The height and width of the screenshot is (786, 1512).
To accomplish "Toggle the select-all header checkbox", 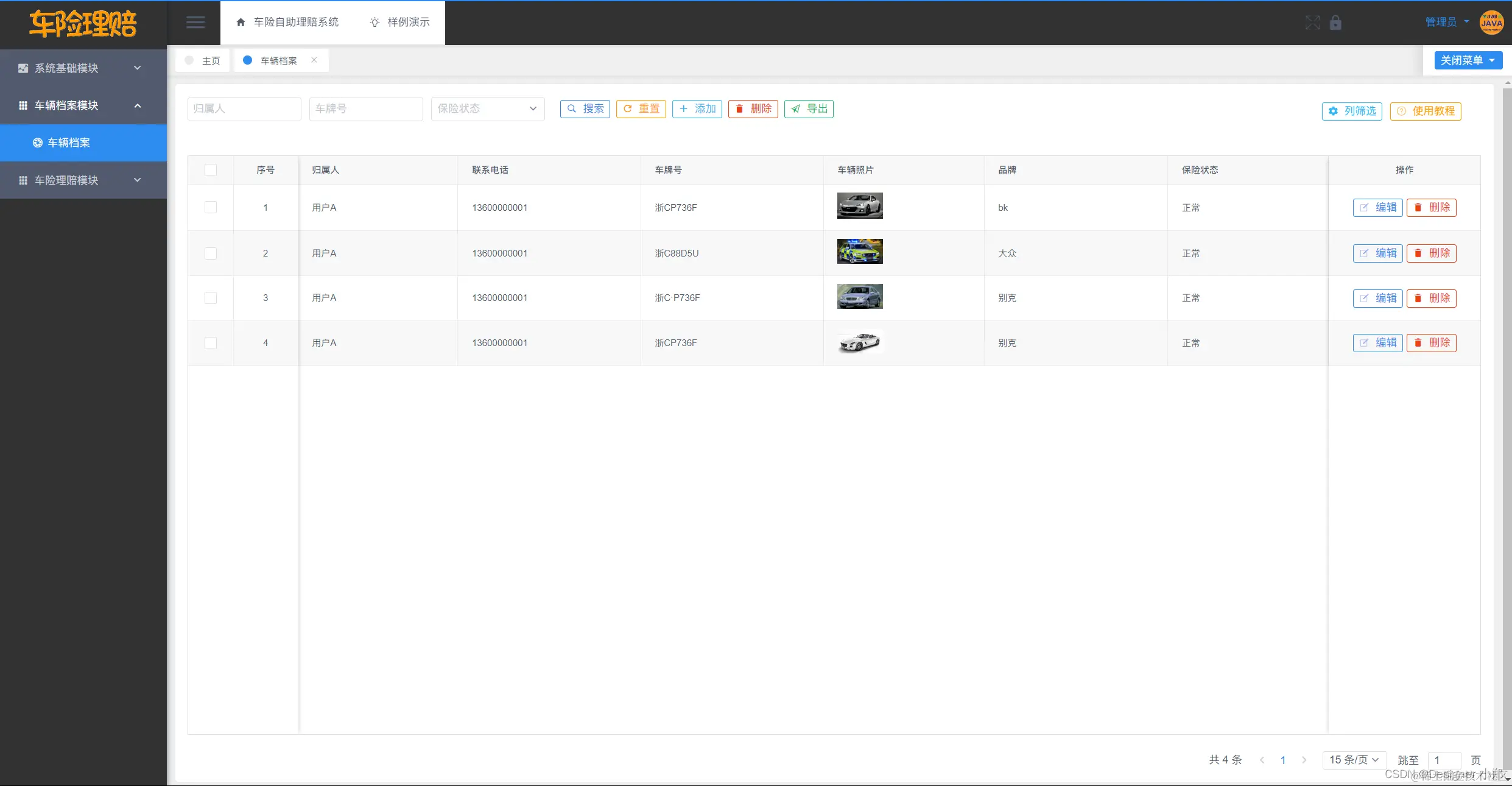I will (x=211, y=170).
